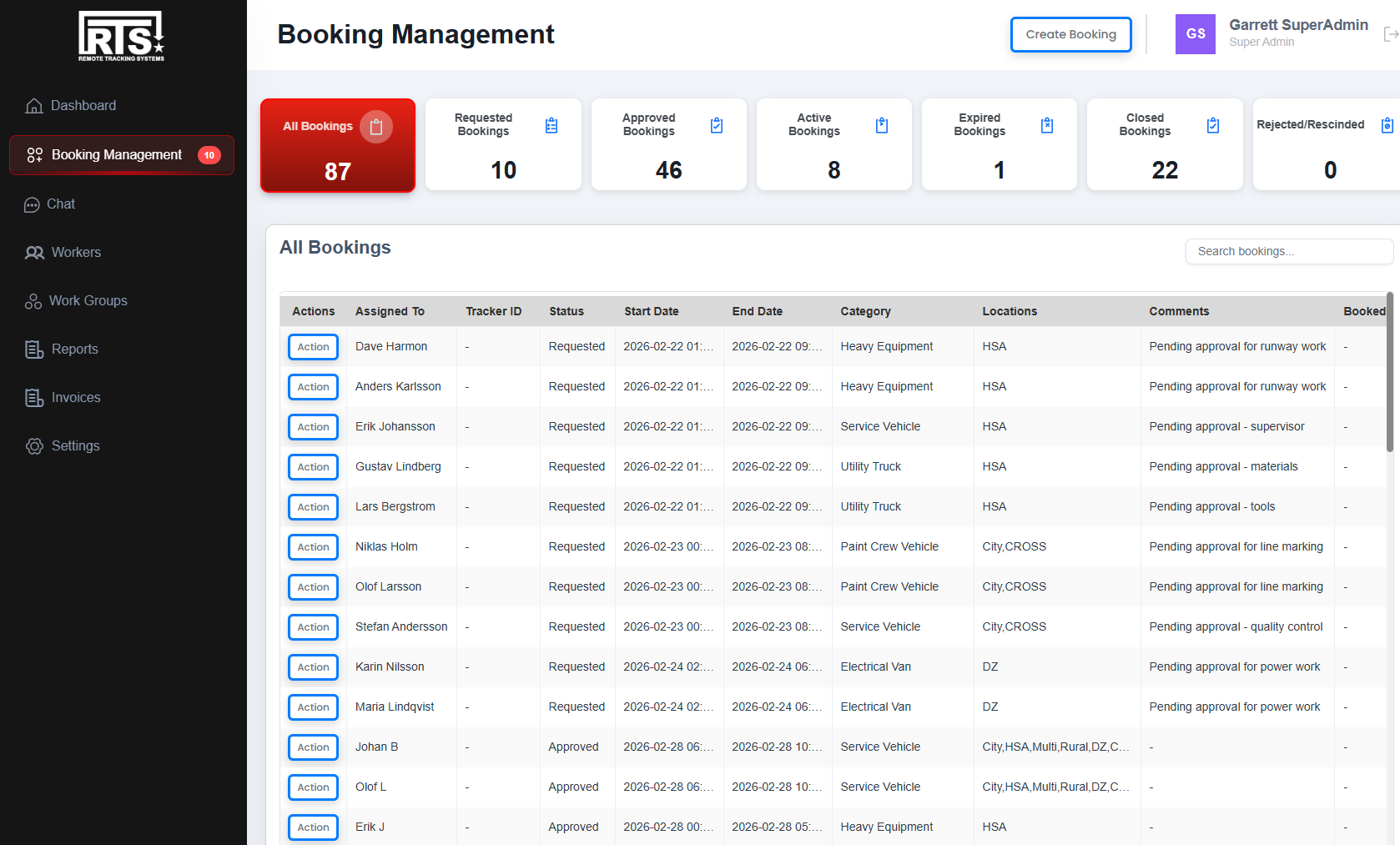Switch to the Approved Bookings filter card

pos(668,144)
